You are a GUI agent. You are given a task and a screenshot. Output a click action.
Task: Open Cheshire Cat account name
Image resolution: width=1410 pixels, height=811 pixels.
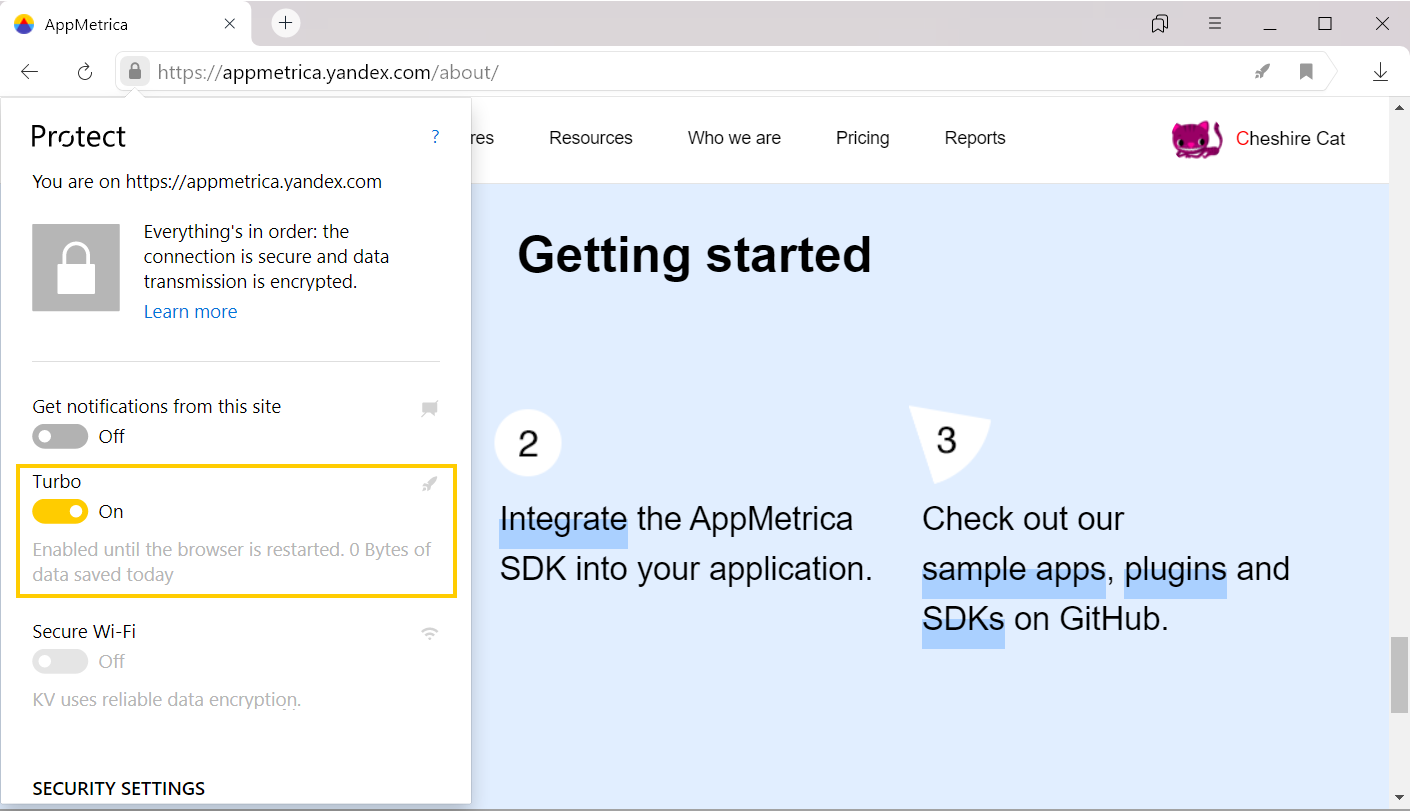tap(1291, 138)
